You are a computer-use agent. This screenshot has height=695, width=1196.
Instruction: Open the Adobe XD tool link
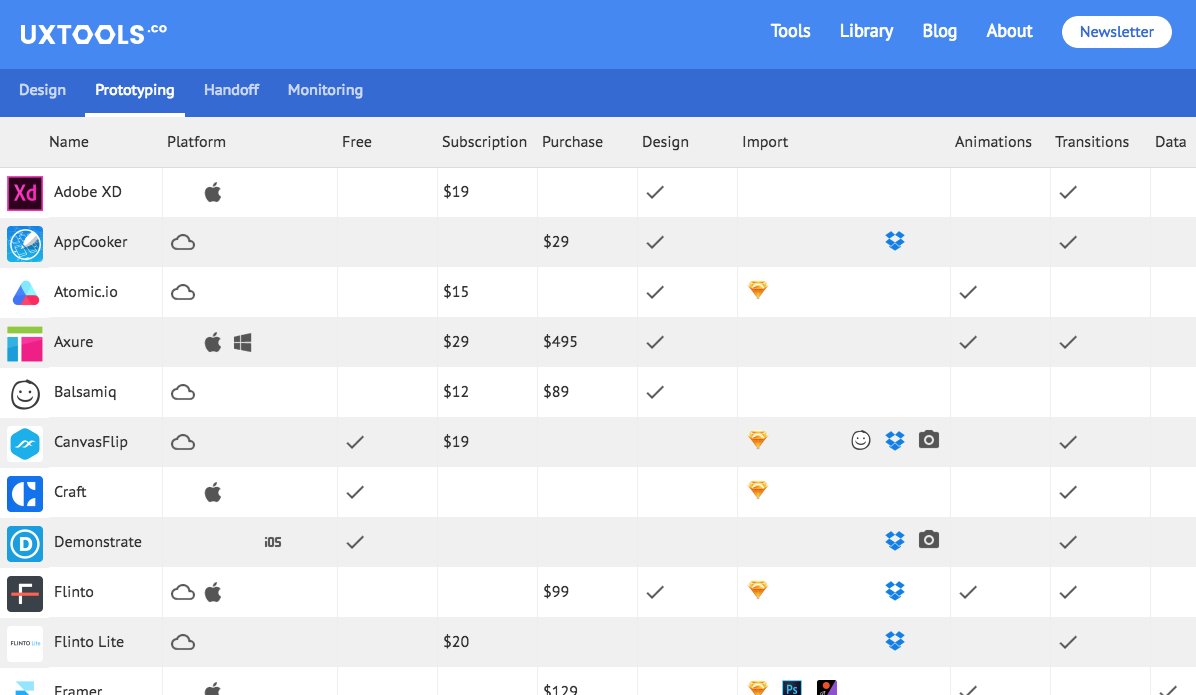click(x=87, y=192)
